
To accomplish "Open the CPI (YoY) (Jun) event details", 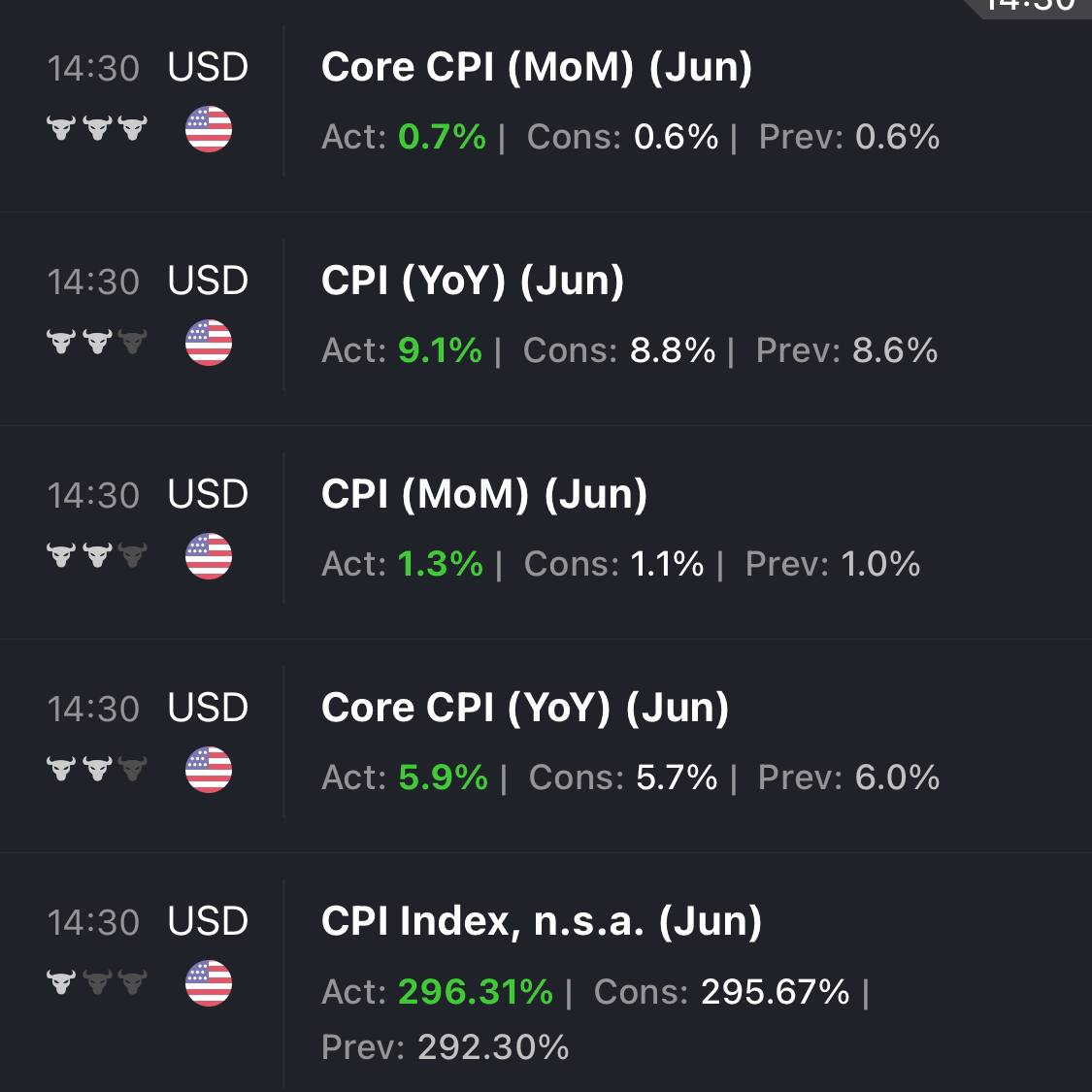I will tap(472, 281).
